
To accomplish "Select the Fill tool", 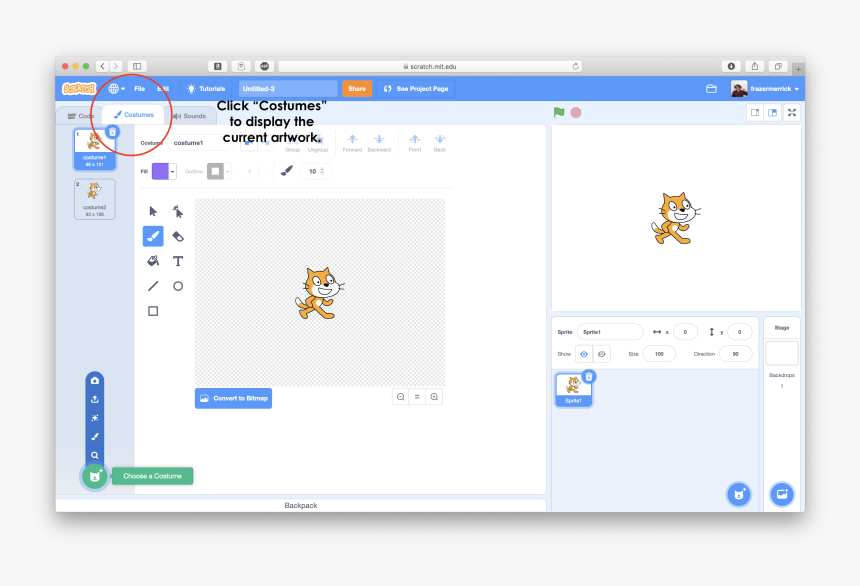I will [x=154, y=261].
